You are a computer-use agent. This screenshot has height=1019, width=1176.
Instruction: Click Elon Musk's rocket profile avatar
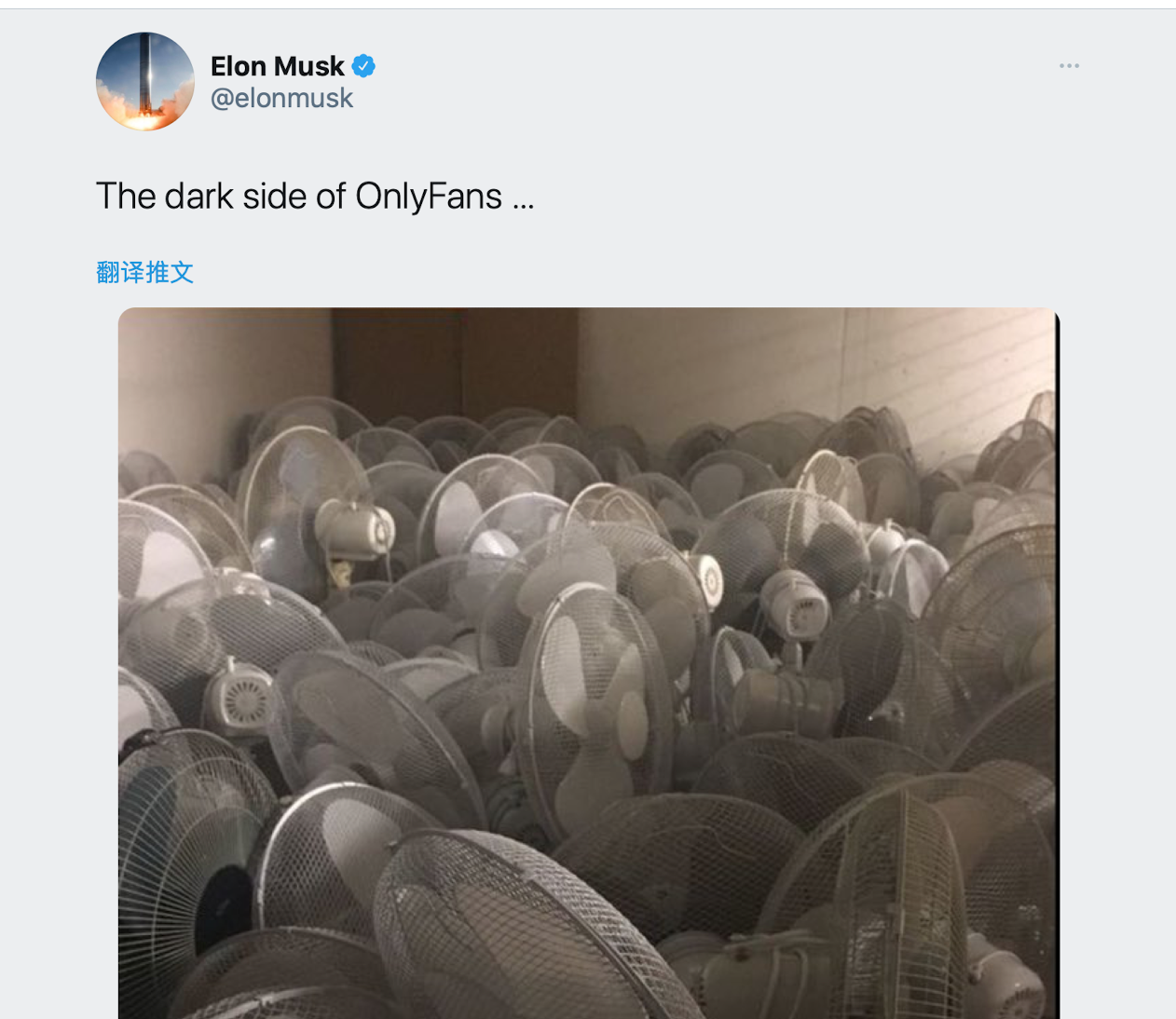tap(145, 82)
